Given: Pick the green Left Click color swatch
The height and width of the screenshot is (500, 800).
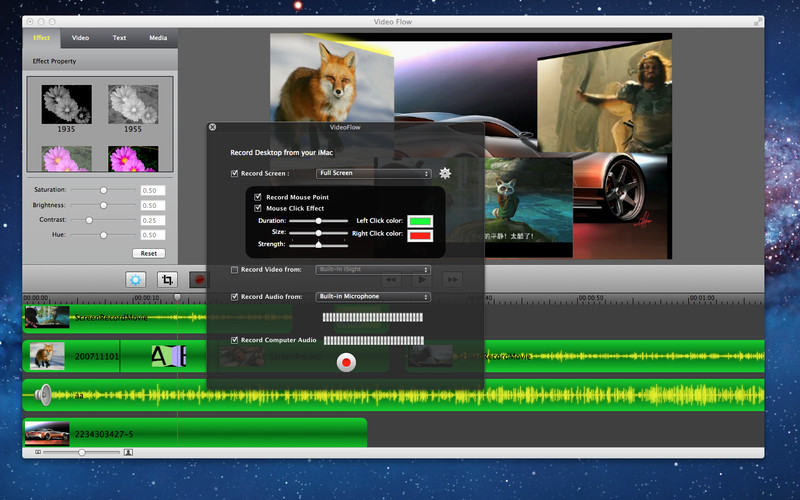Looking at the screenshot, I should click(x=420, y=220).
